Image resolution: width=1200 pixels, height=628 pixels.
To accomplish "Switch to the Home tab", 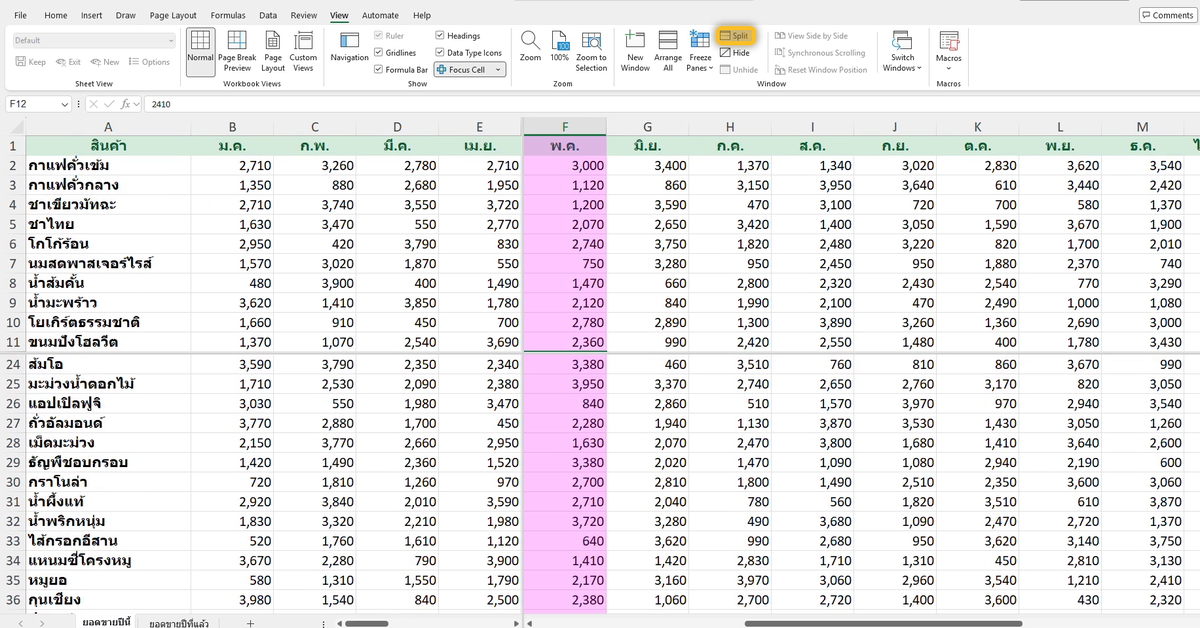I will (x=56, y=15).
